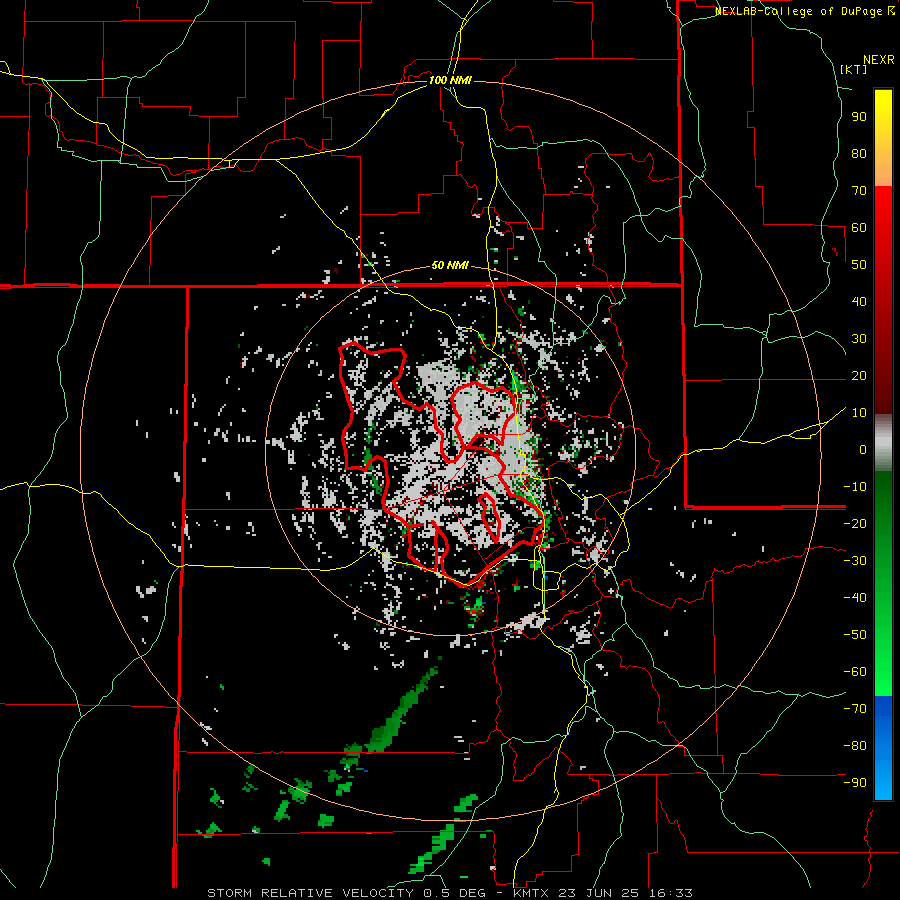Click the 50 value on the velocity scale

[x=859, y=265]
